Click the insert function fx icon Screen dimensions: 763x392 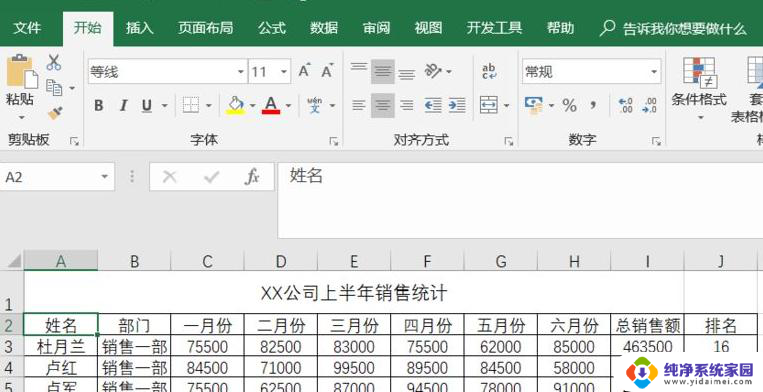[x=252, y=177]
